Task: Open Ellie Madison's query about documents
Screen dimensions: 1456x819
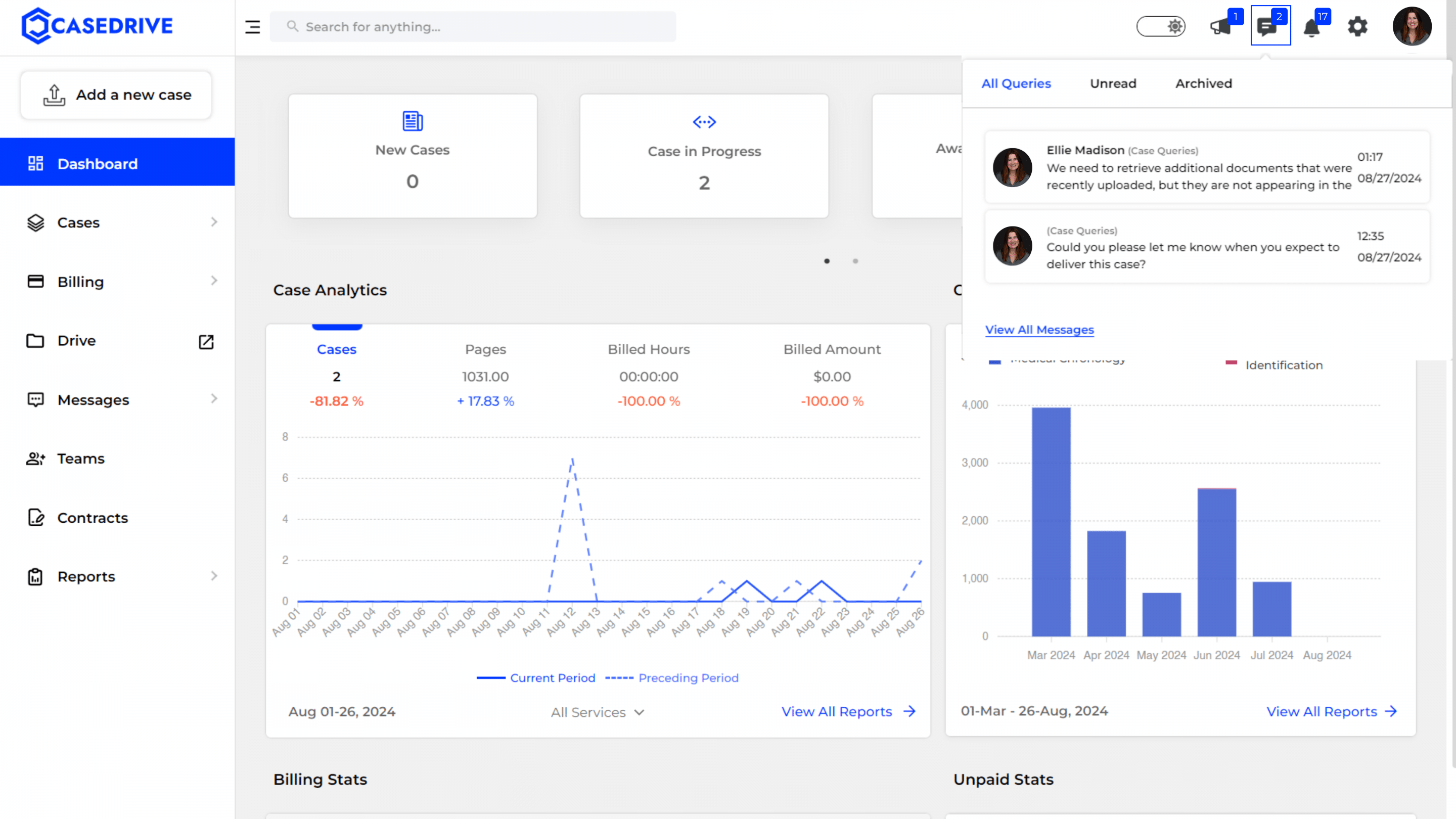Action: (1207, 167)
